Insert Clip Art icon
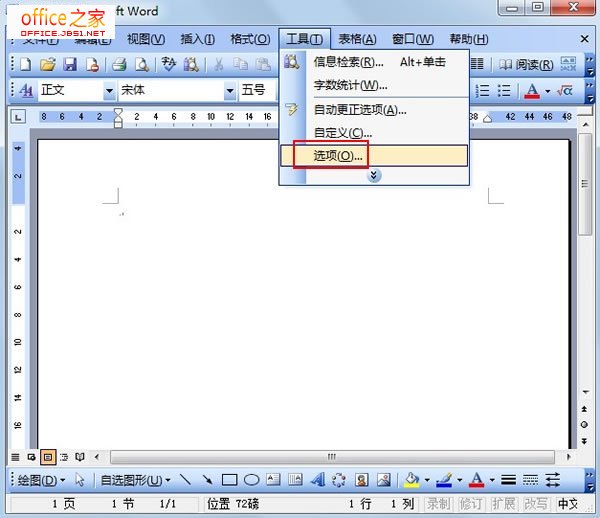This screenshot has width=600, height=518. point(362,479)
